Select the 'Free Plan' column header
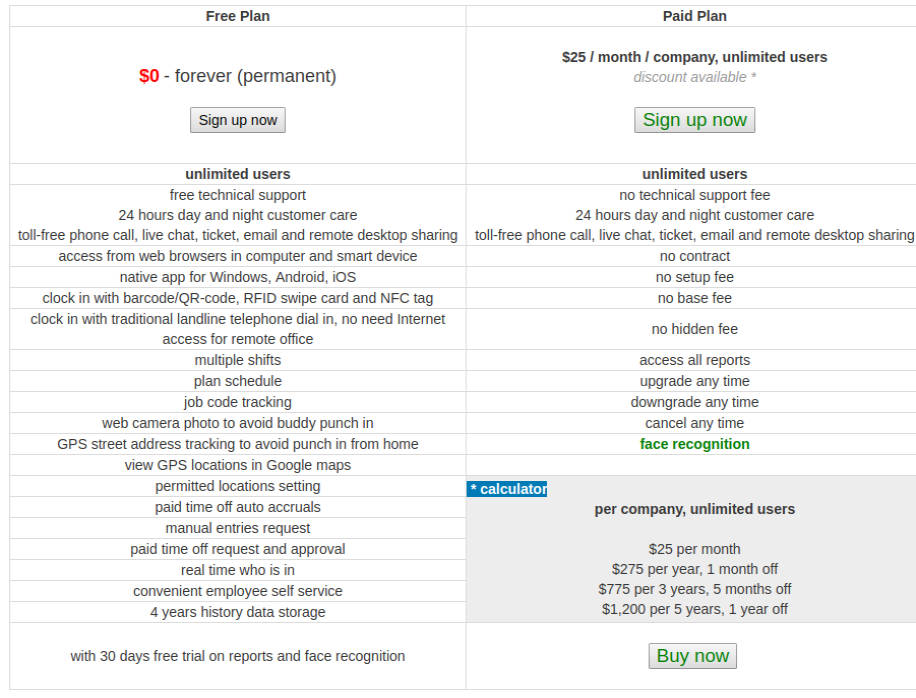The width and height of the screenshot is (916, 698). pyautogui.click(x=237, y=15)
